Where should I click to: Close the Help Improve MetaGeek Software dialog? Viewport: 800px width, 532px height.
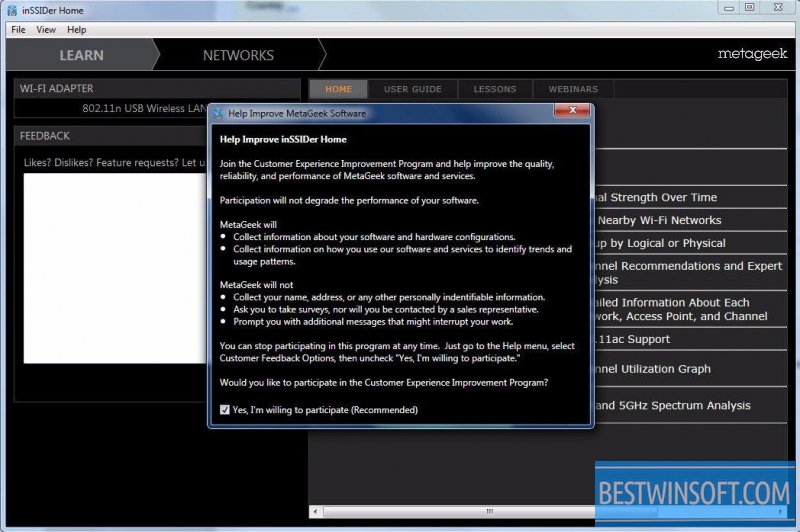(x=572, y=110)
